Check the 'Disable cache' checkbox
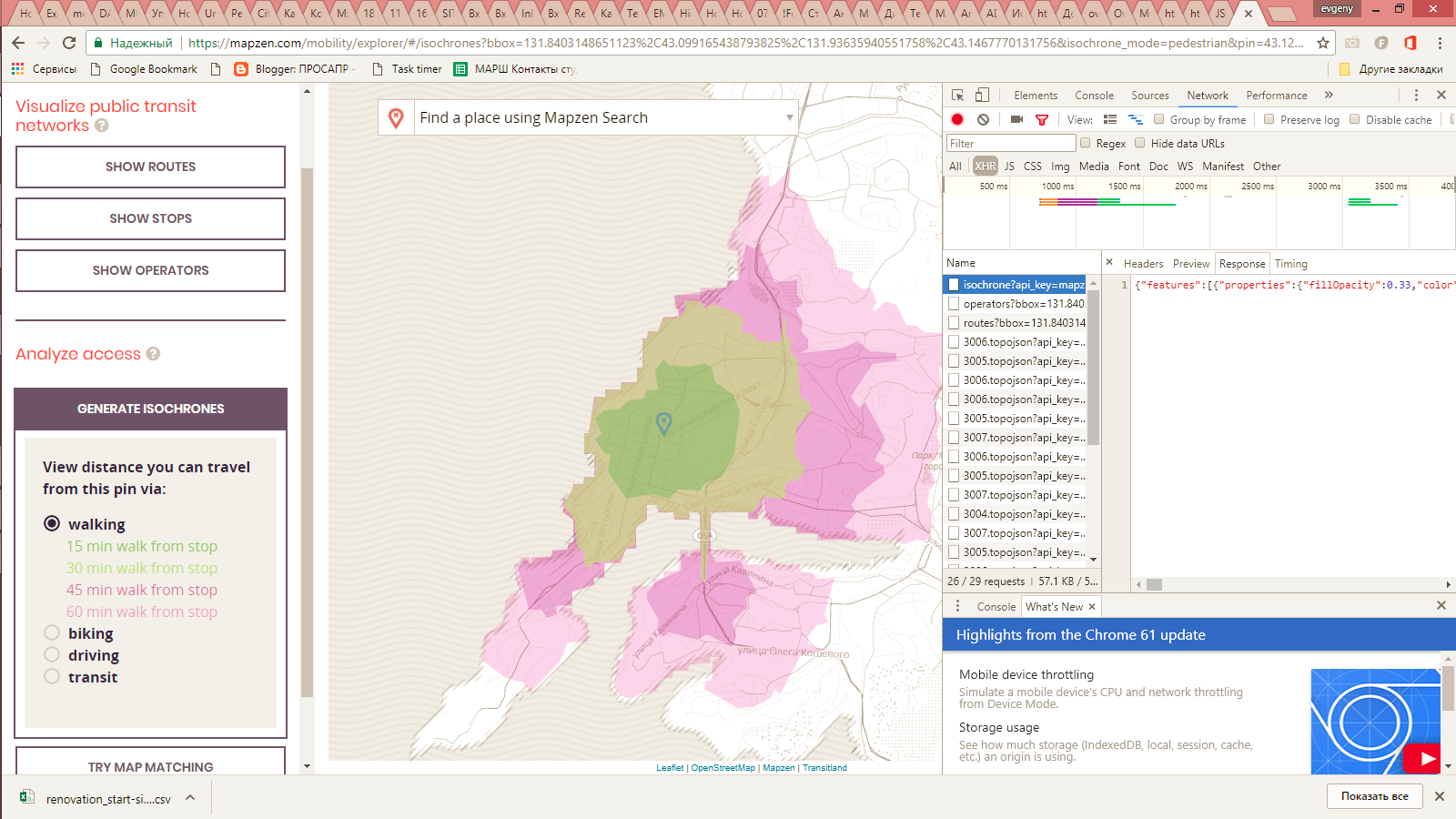The height and width of the screenshot is (819, 1456). point(1354,119)
